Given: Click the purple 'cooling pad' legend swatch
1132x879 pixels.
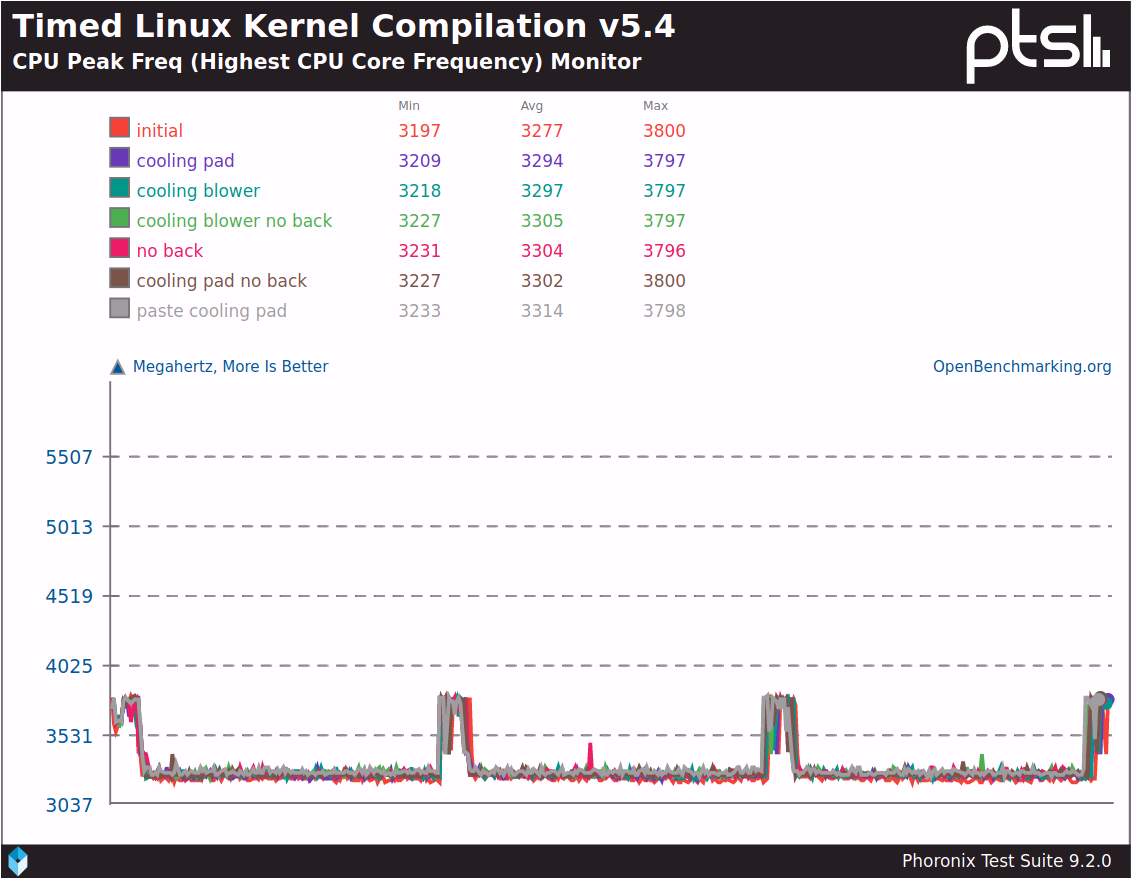Looking at the screenshot, I should click(120, 158).
